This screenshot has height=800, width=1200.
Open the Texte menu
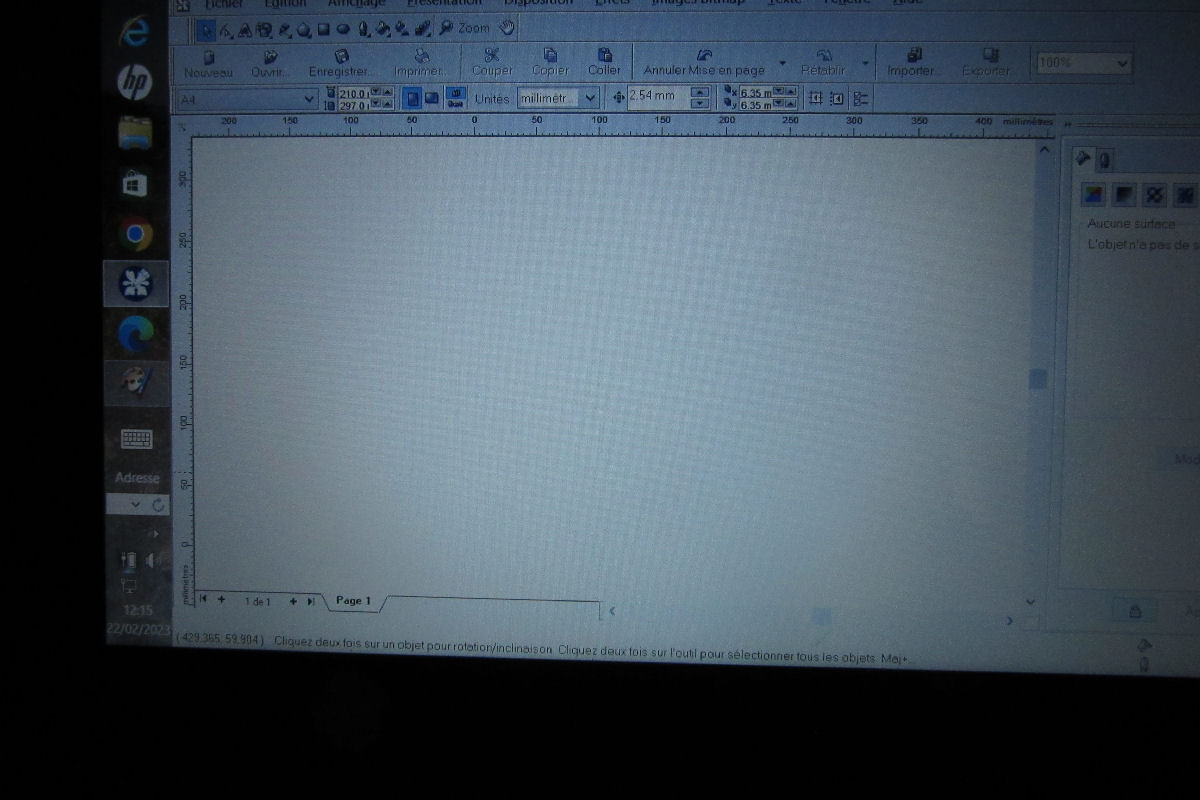coord(784,4)
